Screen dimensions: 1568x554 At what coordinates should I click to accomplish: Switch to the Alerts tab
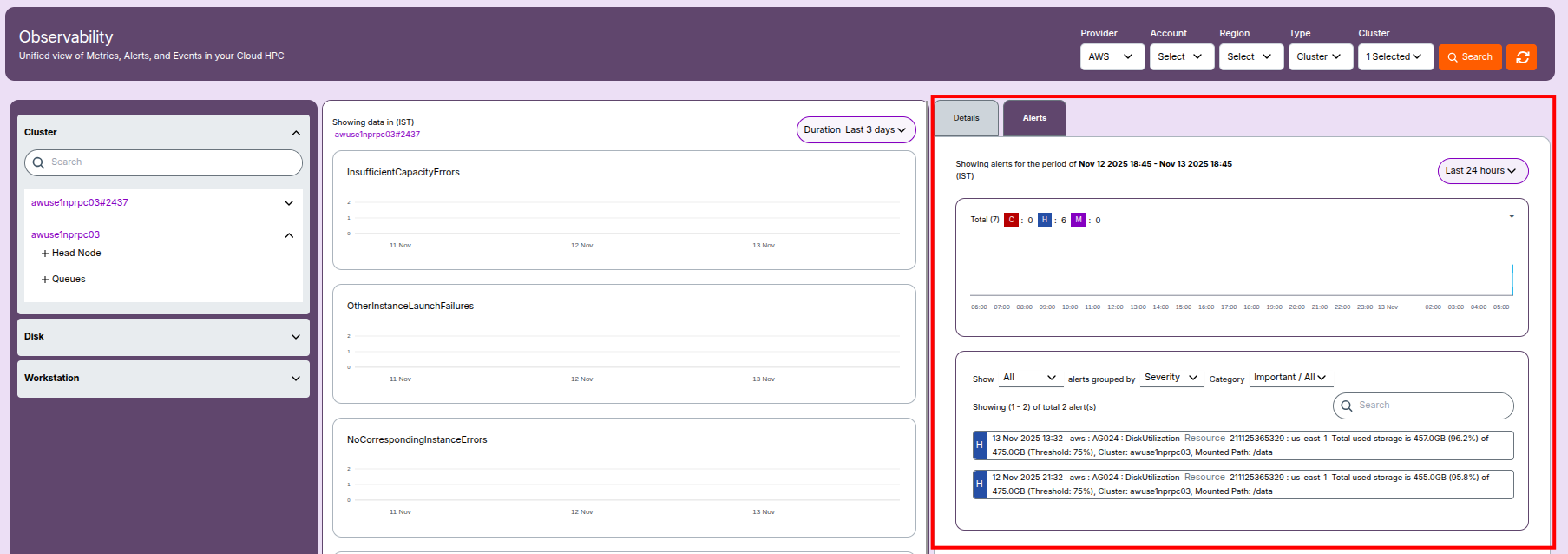(1034, 118)
